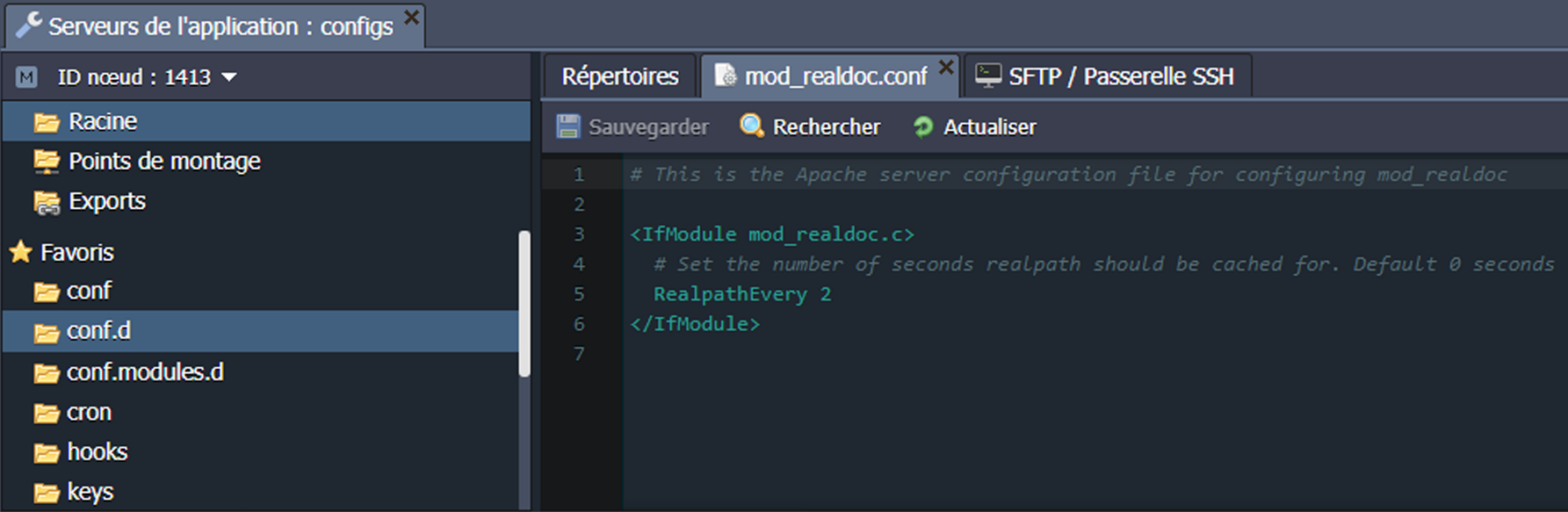Click the file tree vertical scrollbar
This screenshot has width=1568, height=512.
pos(524,303)
